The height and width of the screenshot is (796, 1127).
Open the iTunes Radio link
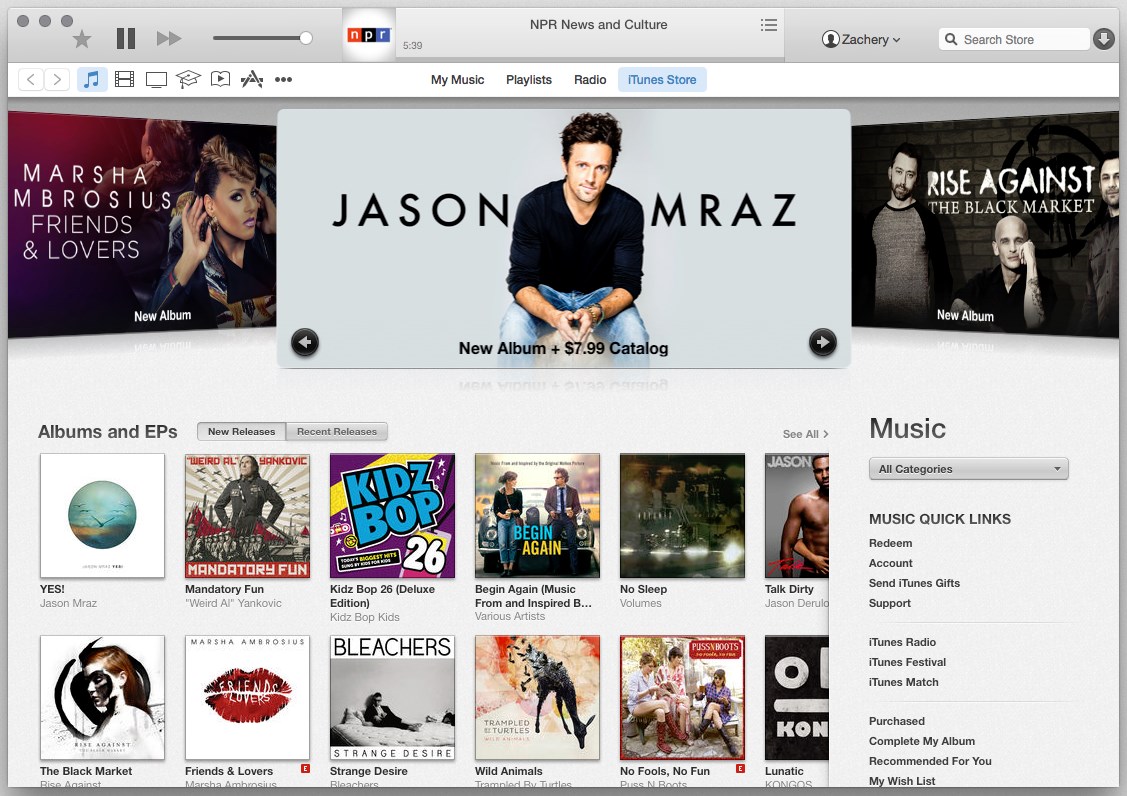point(902,642)
